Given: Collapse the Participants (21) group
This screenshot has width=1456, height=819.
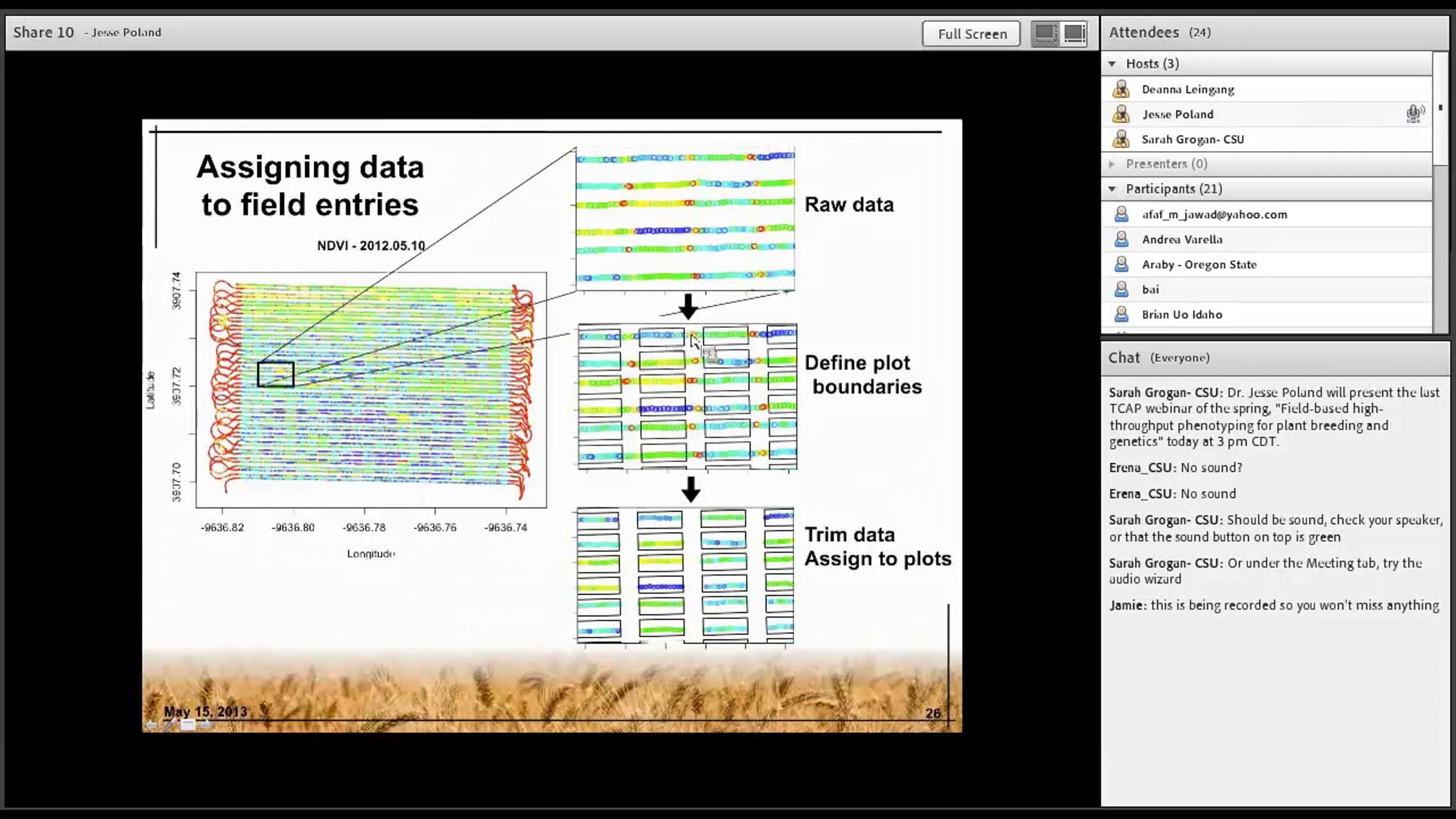Looking at the screenshot, I should 1112,189.
